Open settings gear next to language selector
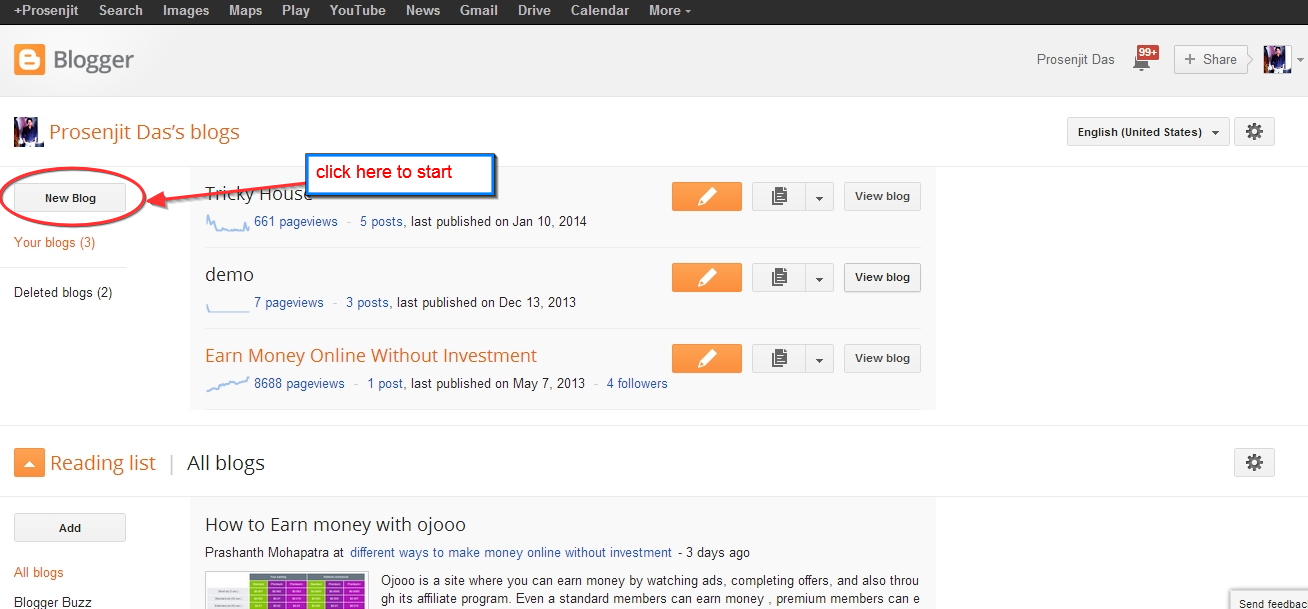 click(1254, 132)
